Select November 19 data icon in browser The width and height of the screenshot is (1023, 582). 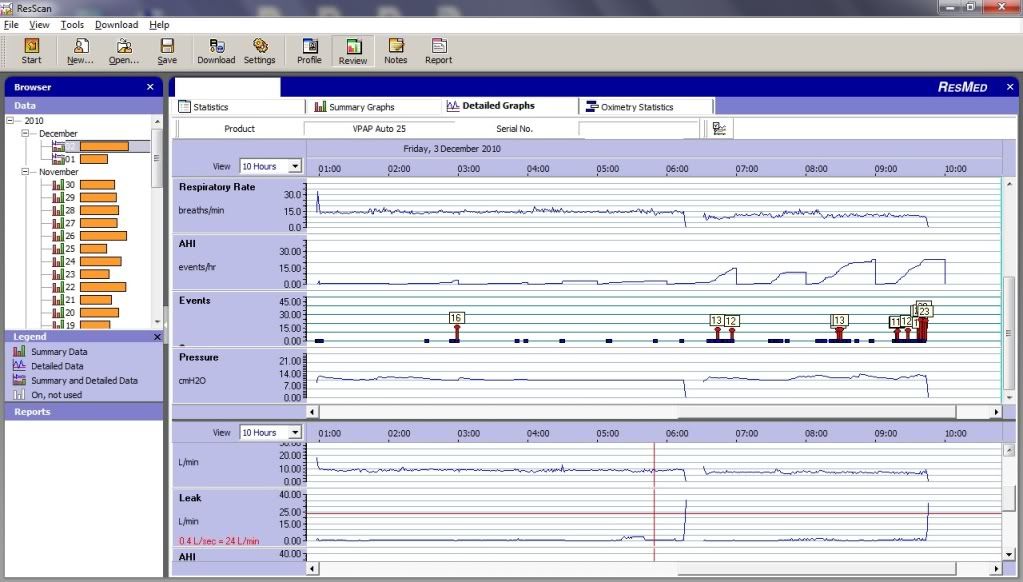58,325
